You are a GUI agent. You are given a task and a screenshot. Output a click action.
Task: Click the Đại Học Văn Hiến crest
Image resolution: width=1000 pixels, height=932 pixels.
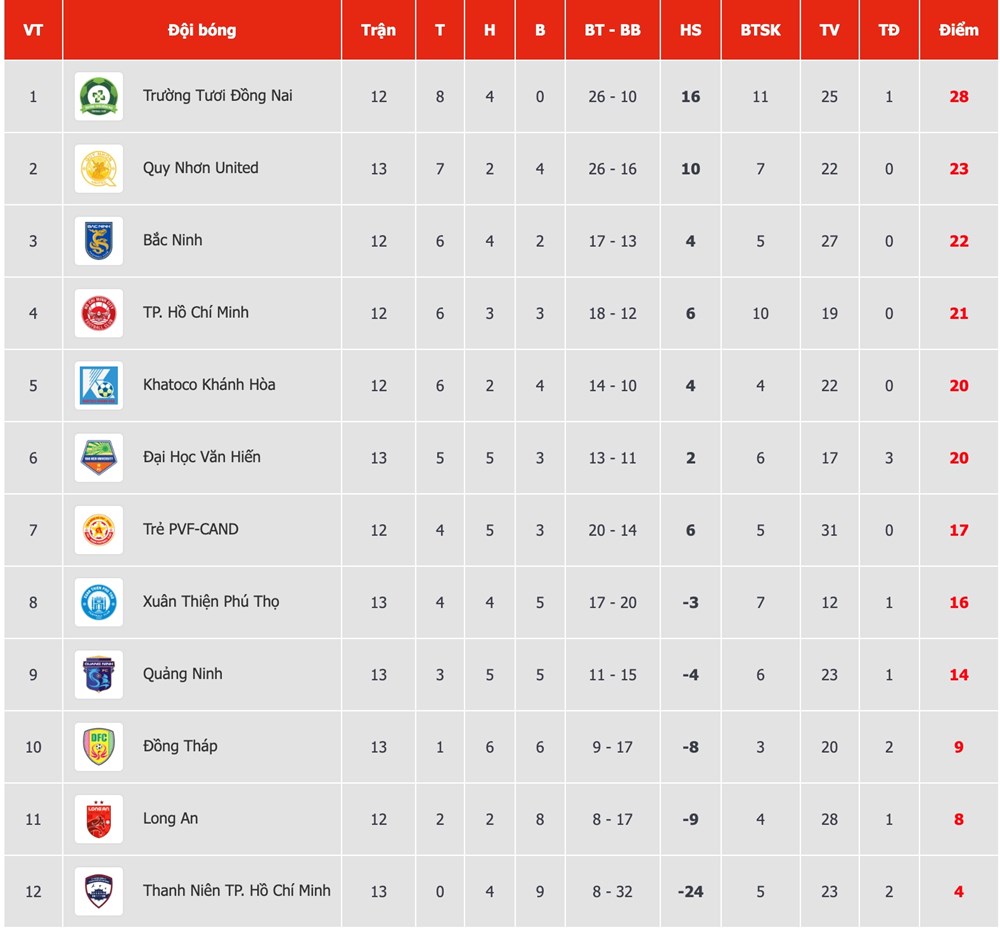(99, 458)
